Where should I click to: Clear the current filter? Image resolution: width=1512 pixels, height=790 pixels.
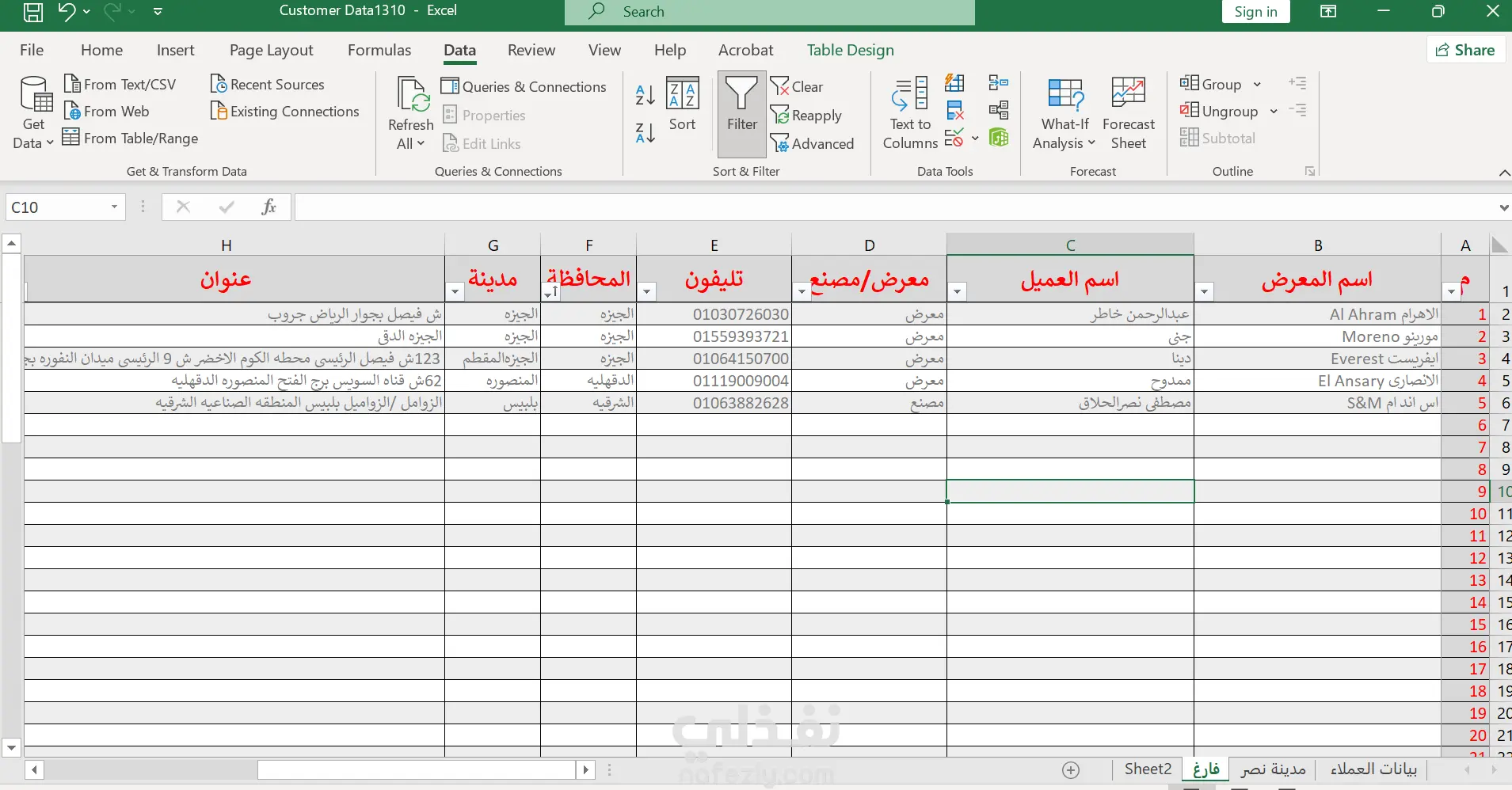pos(797,86)
